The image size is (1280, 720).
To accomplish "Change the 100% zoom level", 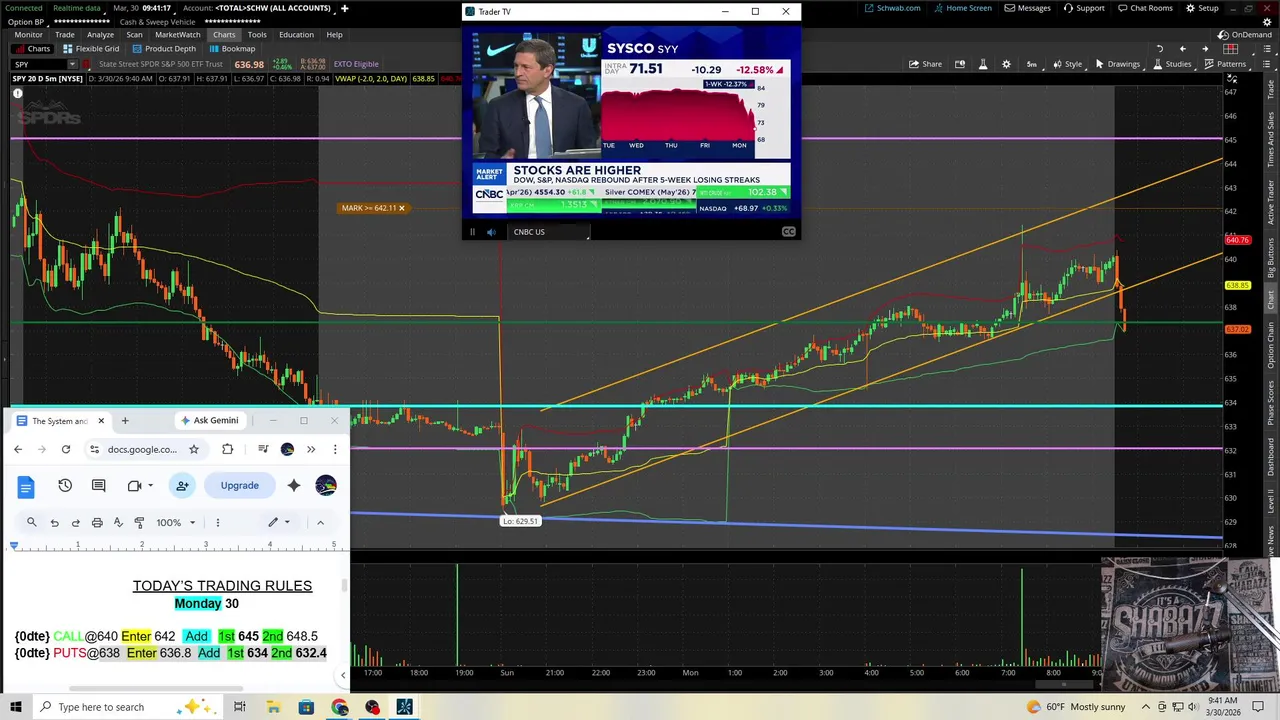I will [176, 522].
